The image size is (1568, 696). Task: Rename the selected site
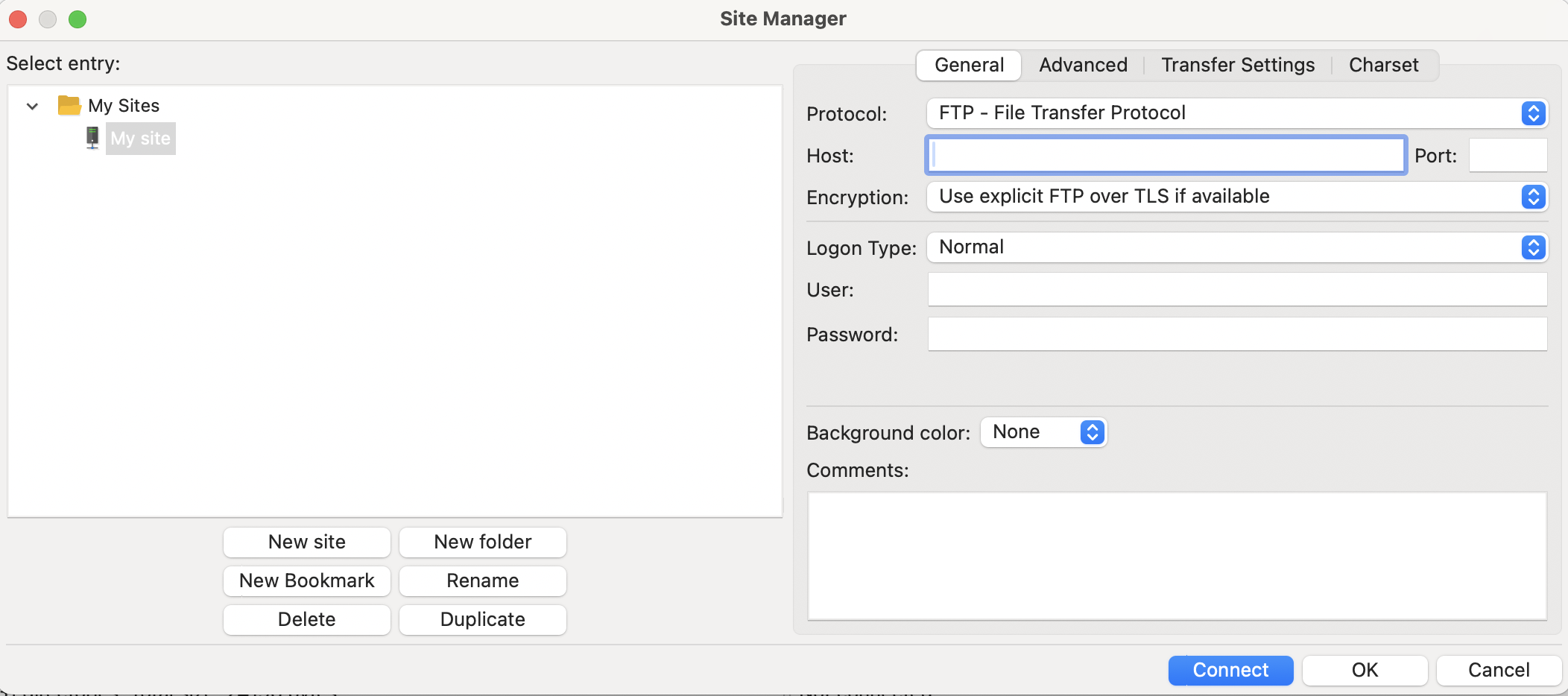[482, 580]
